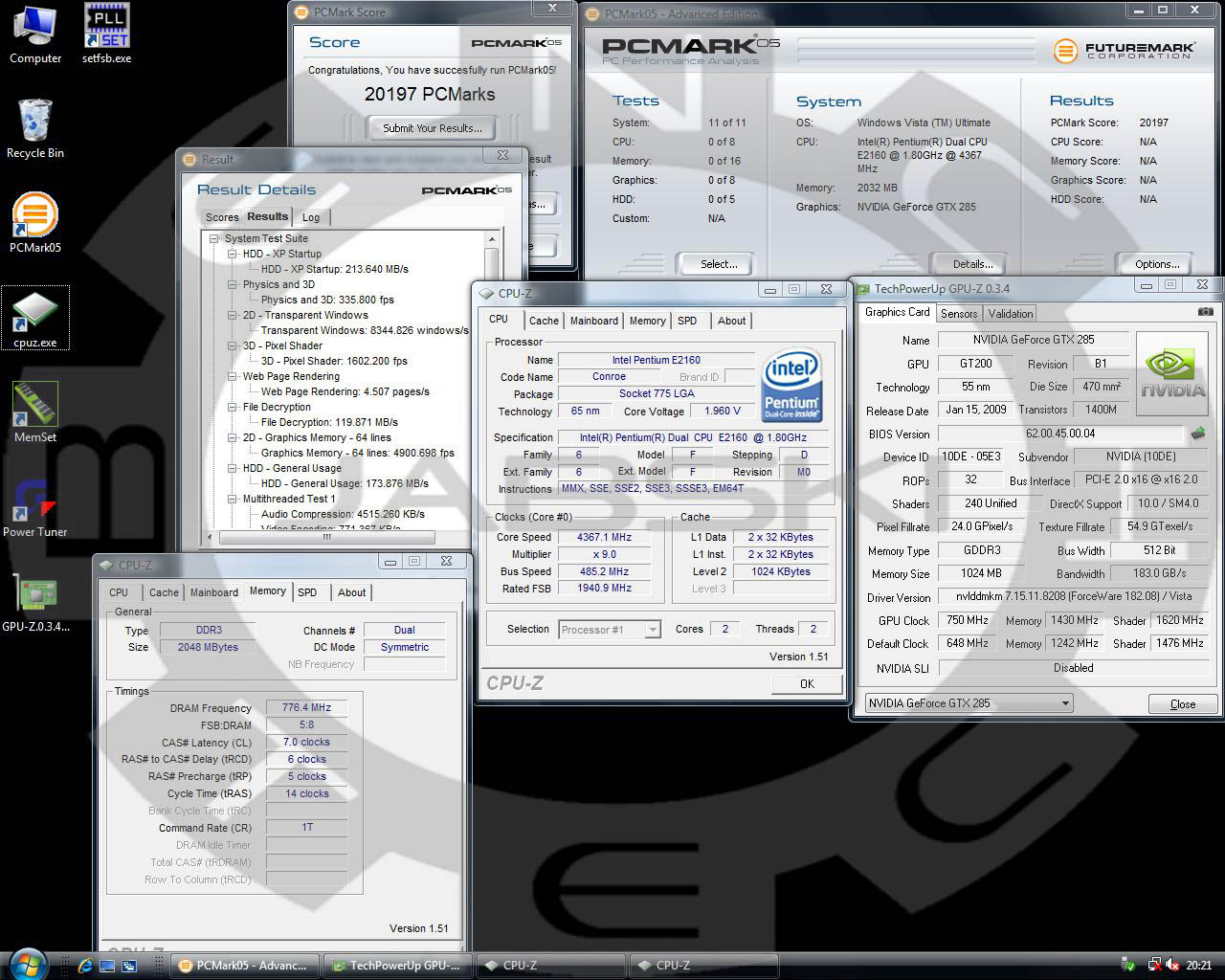Switch to Validation tab in GPU-Z

pos(1011,313)
